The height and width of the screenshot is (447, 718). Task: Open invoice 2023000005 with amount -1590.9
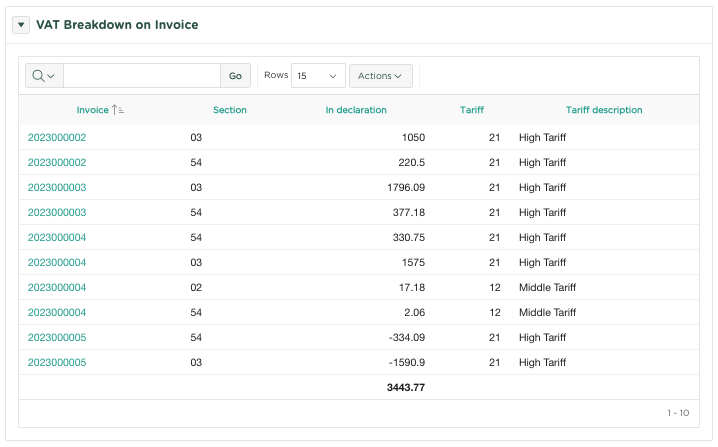coord(57,362)
